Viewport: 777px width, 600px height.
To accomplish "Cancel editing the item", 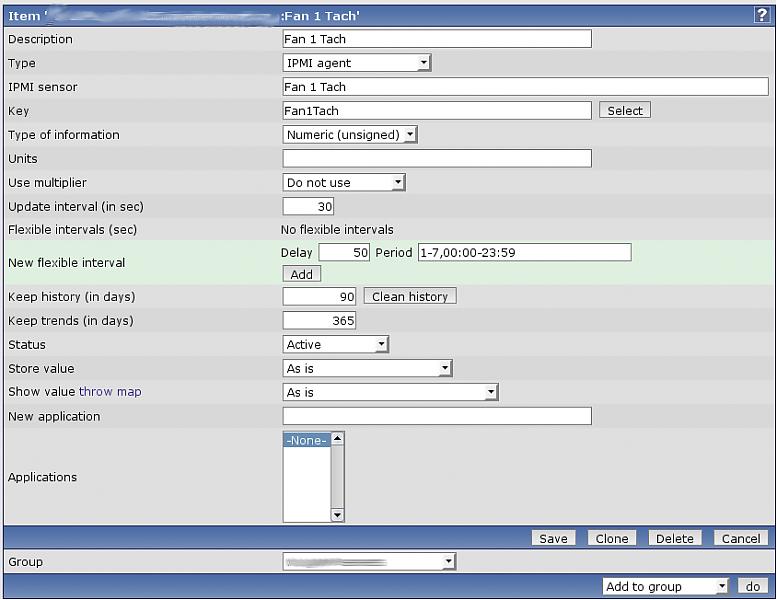I will pos(741,539).
